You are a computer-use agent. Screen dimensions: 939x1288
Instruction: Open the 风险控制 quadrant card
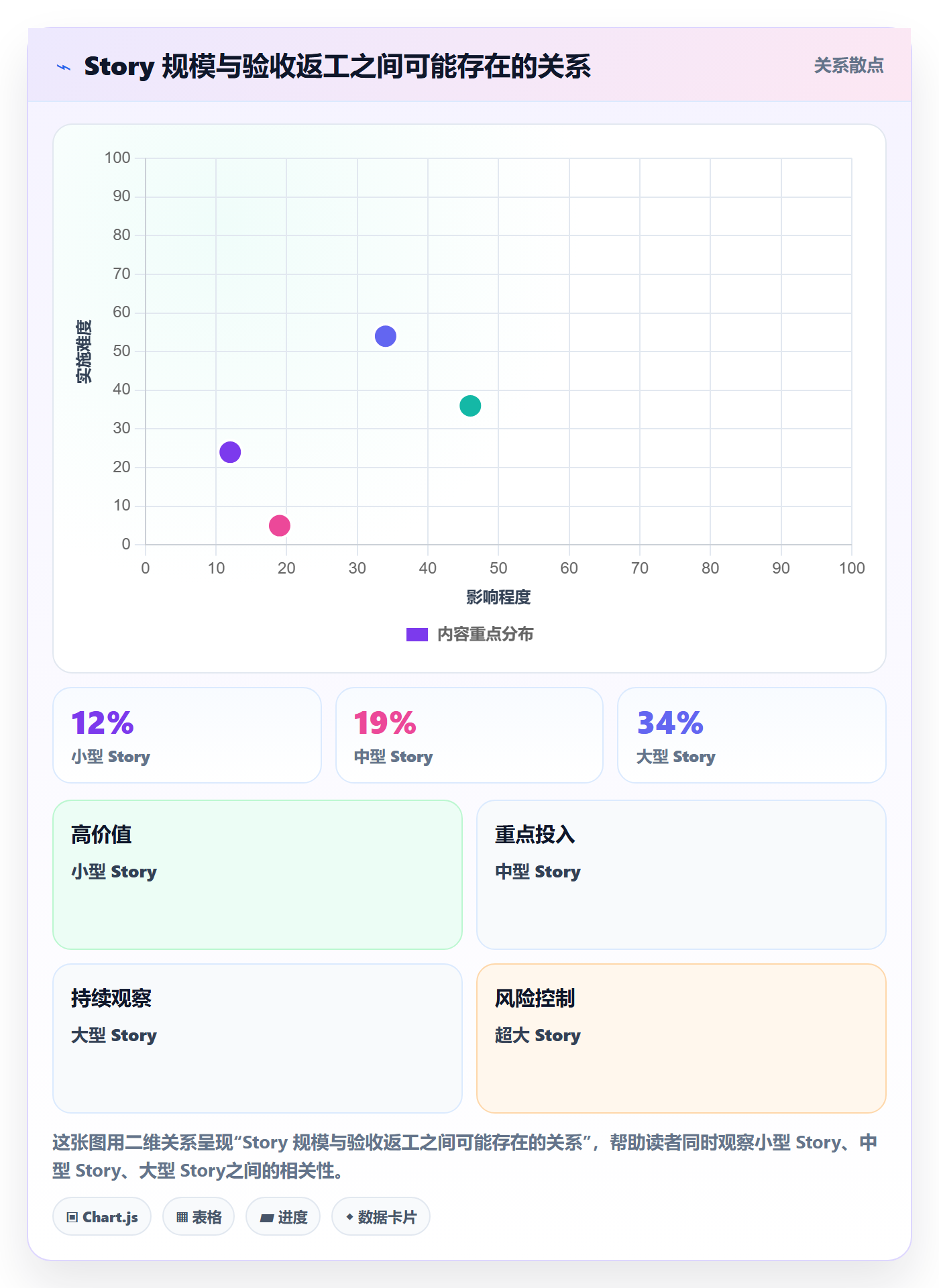pos(681,1038)
